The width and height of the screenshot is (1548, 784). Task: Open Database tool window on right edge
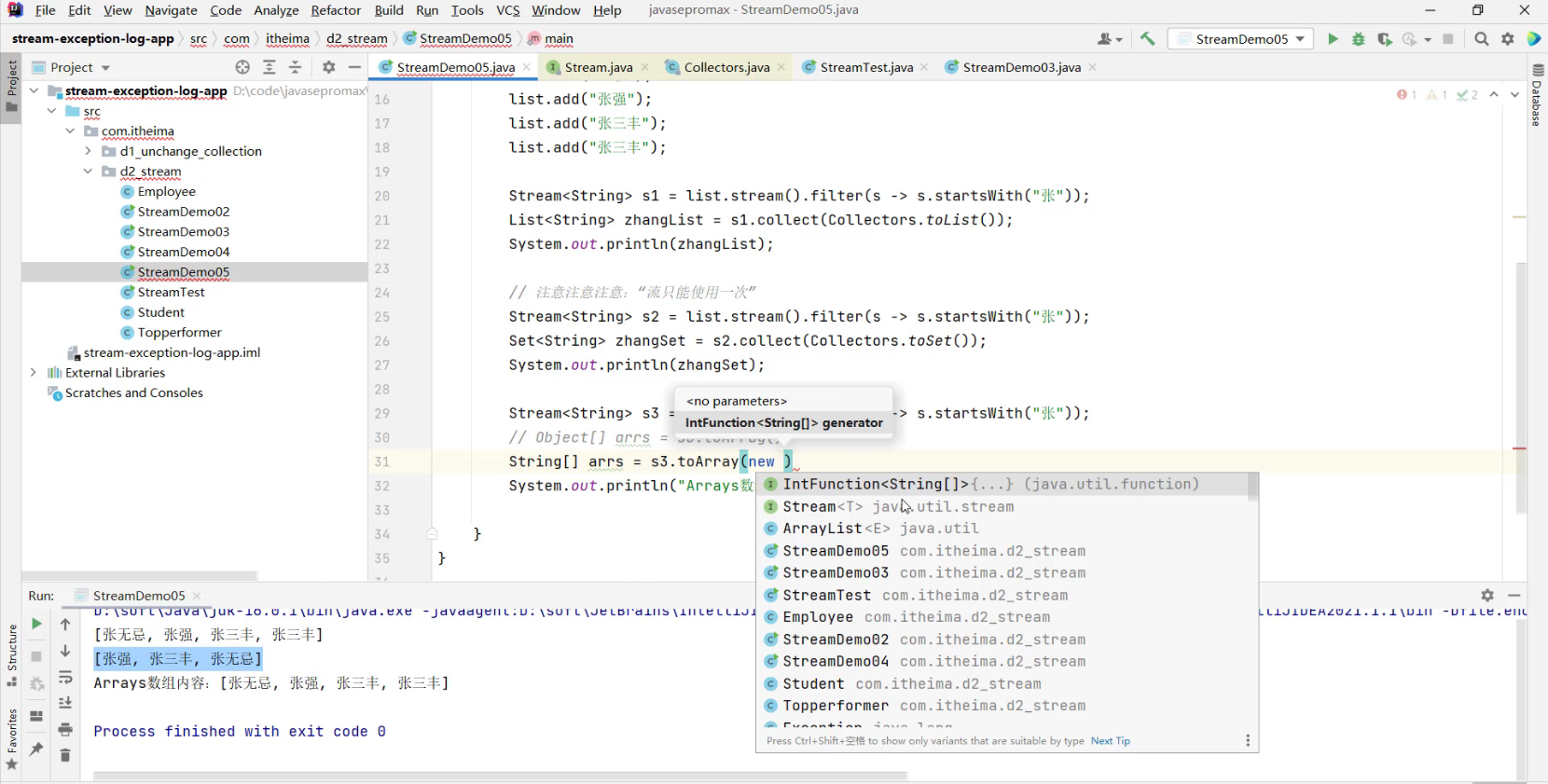point(1538,95)
